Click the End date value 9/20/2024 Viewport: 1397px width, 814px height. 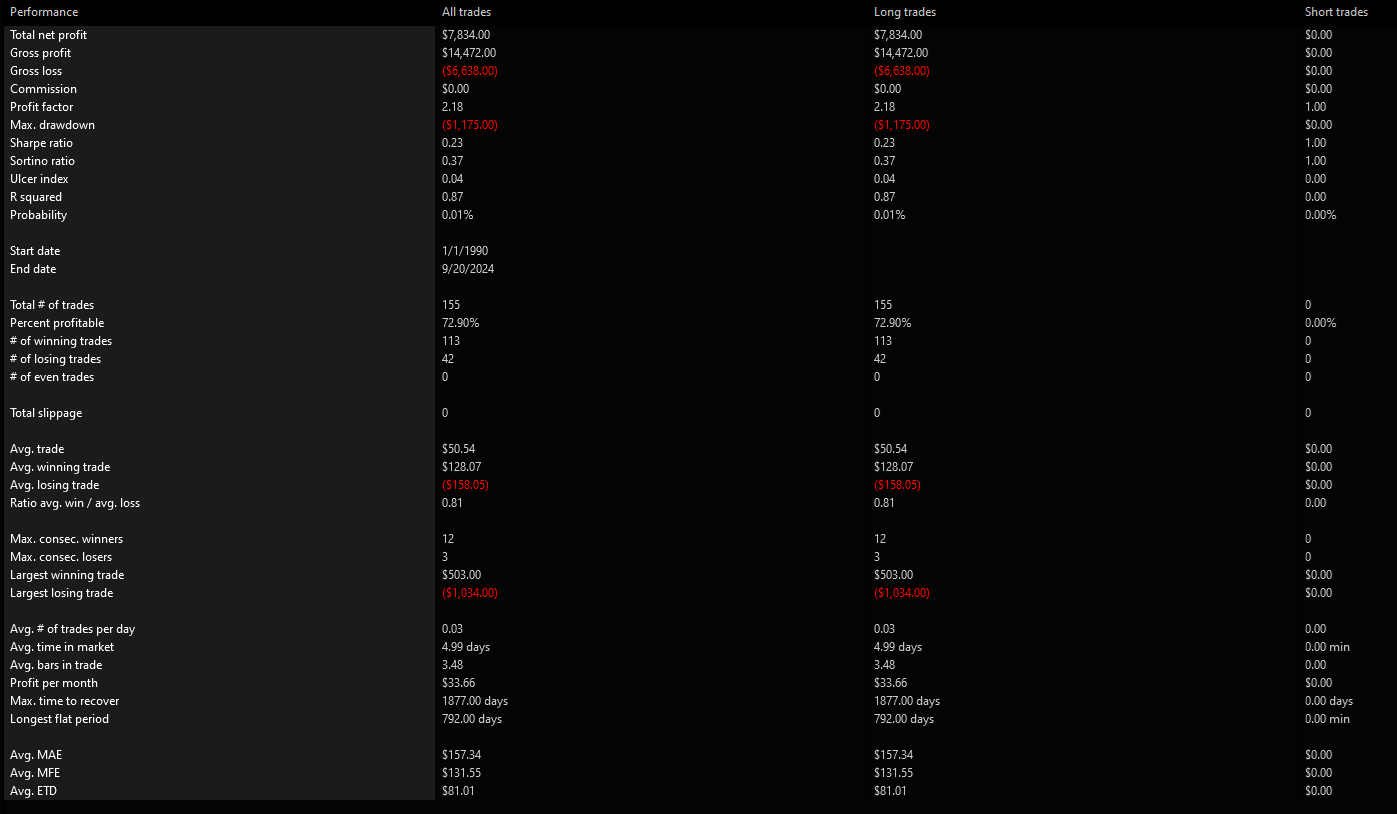tap(469, 269)
